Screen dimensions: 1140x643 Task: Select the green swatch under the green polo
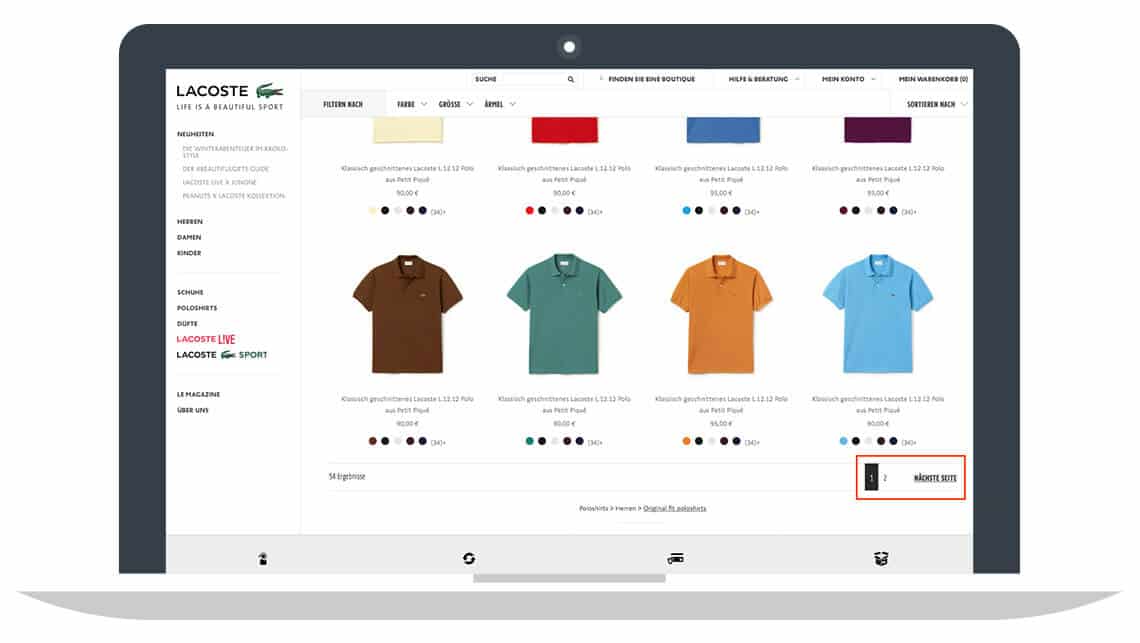529,442
